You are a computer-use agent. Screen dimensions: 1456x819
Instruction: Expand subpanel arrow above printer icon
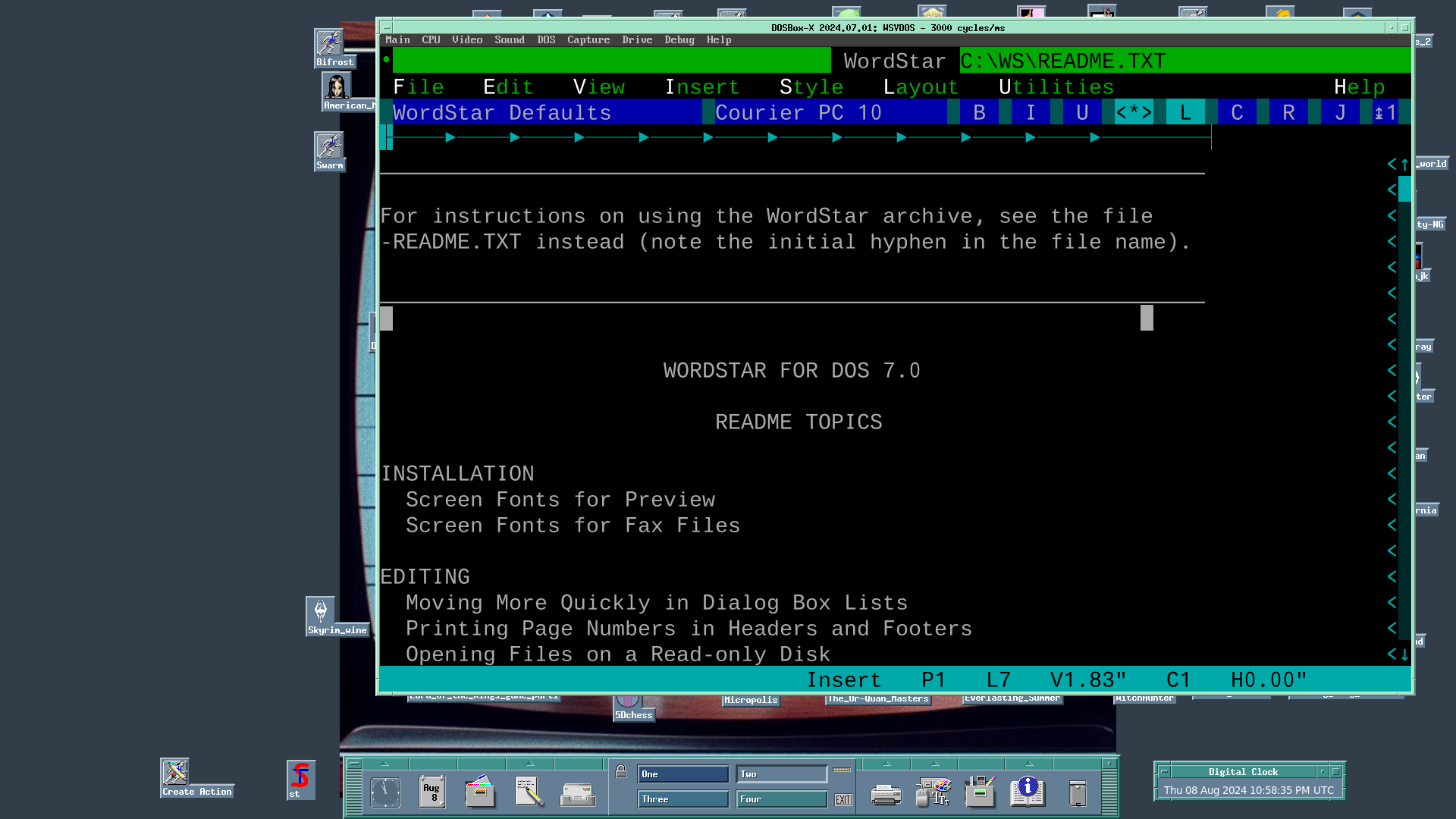click(x=886, y=764)
